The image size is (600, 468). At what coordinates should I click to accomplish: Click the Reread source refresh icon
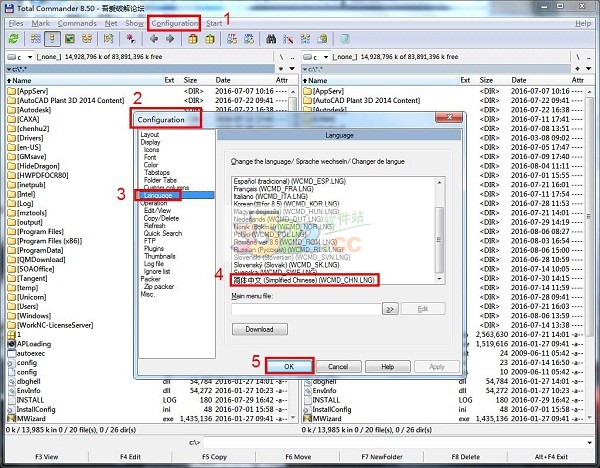click(14, 39)
